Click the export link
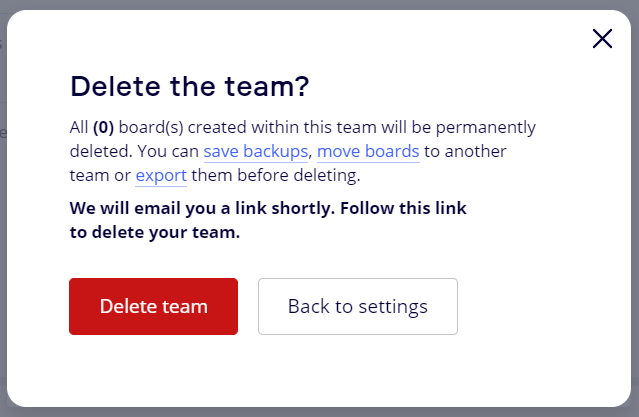This screenshot has width=639, height=417. [x=161, y=176]
